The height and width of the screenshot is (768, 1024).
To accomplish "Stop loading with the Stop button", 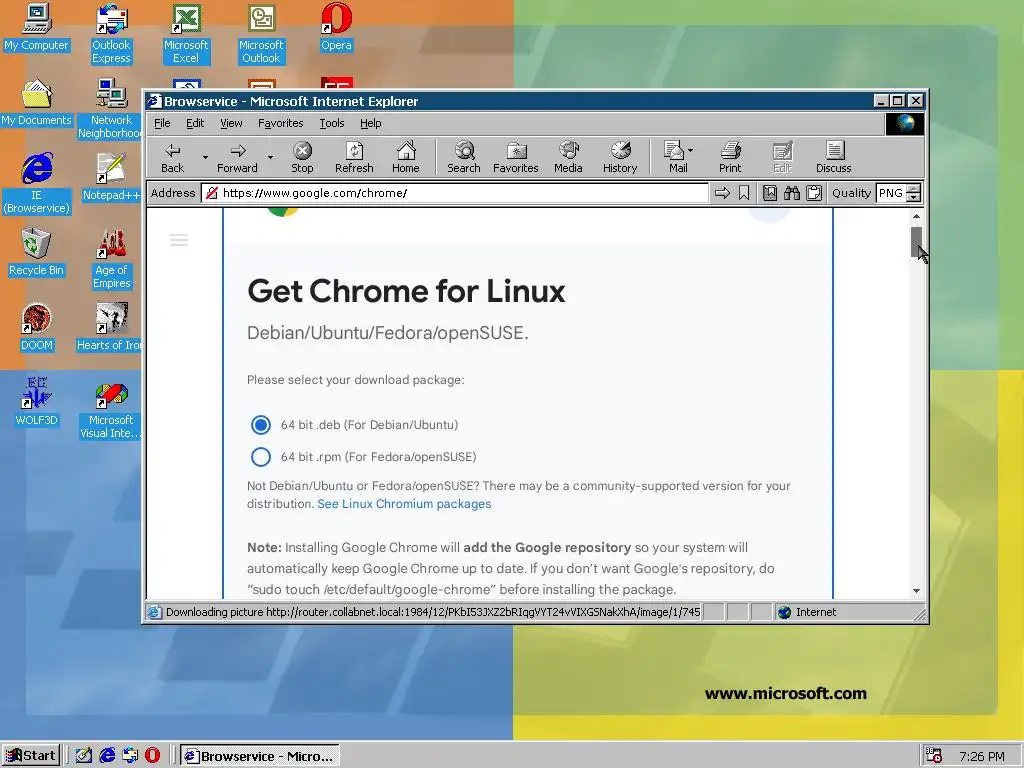I will pyautogui.click(x=302, y=157).
